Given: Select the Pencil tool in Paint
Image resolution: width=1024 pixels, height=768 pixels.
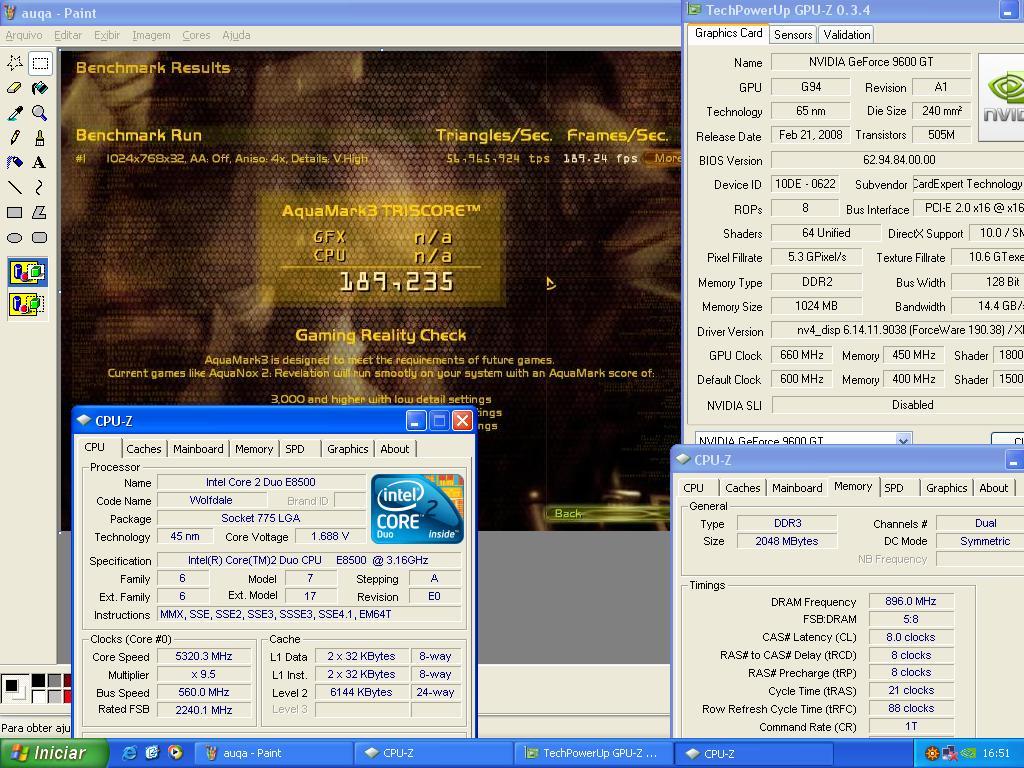Looking at the screenshot, I should 15,138.
